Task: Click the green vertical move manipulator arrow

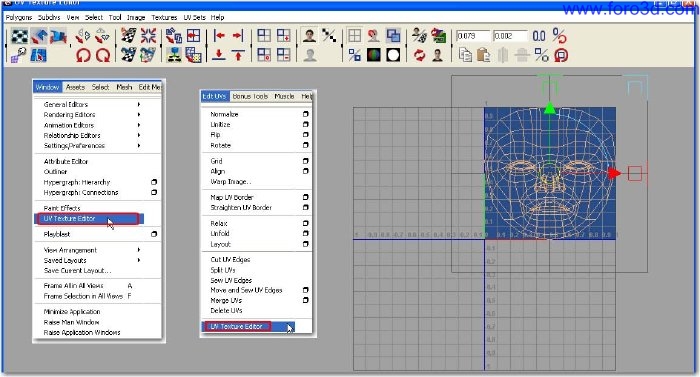Action: (x=550, y=108)
